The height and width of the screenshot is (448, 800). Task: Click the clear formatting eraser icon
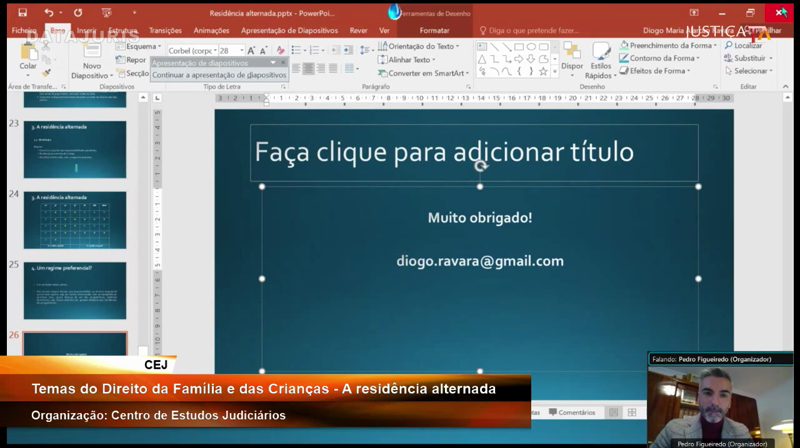click(x=280, y=50)
